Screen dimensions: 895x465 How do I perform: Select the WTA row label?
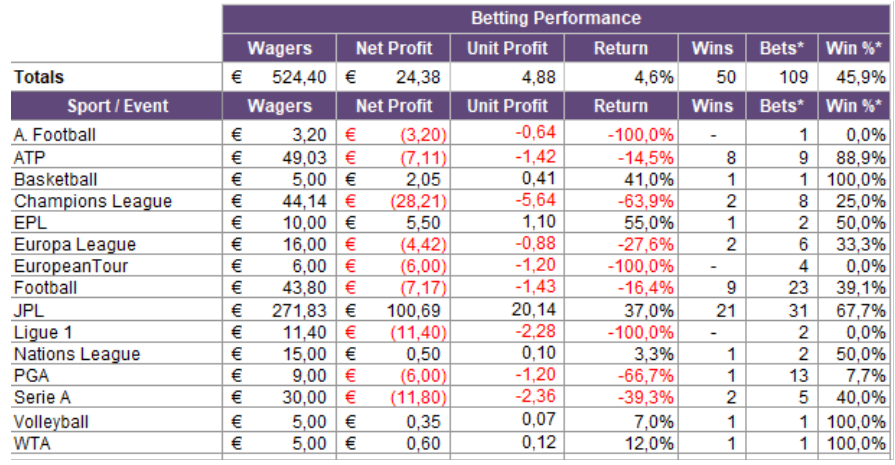pos(32,443)
